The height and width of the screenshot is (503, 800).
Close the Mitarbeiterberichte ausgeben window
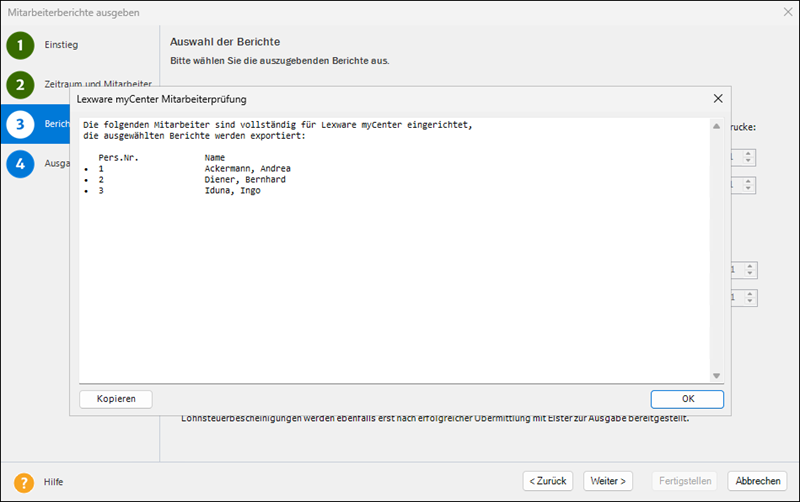coord(788,12)
